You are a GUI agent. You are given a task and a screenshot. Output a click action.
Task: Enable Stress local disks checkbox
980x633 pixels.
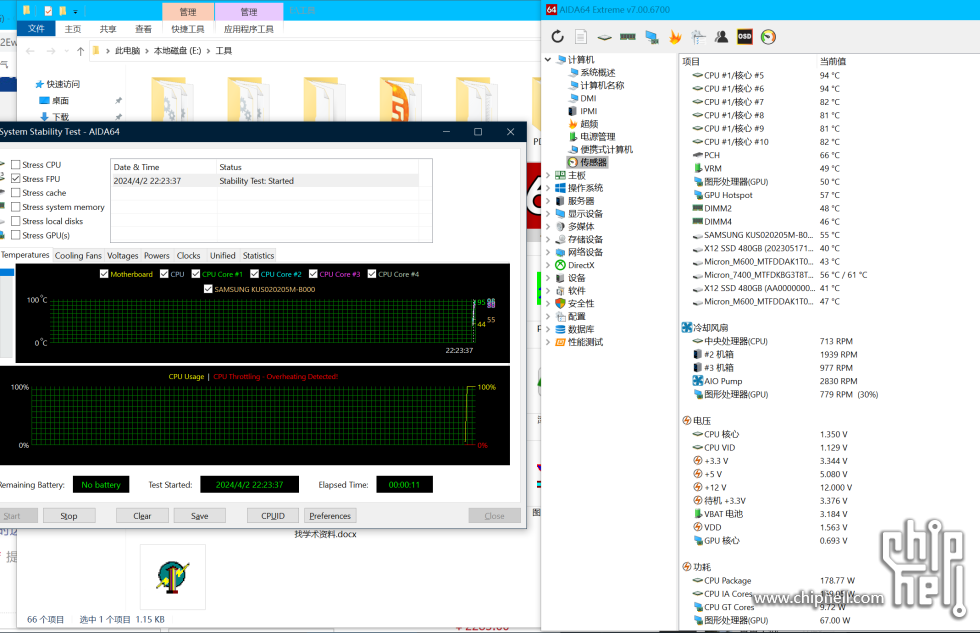point(16,221)
